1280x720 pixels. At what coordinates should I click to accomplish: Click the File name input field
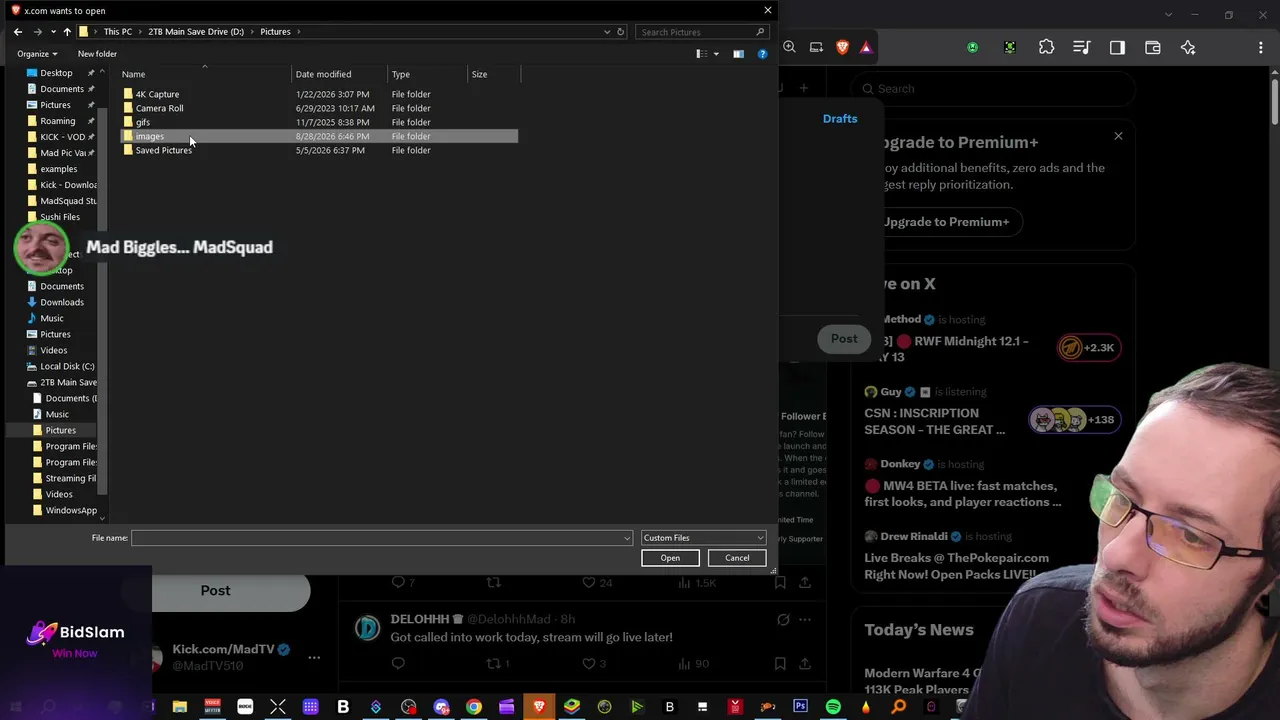[377, 538]
